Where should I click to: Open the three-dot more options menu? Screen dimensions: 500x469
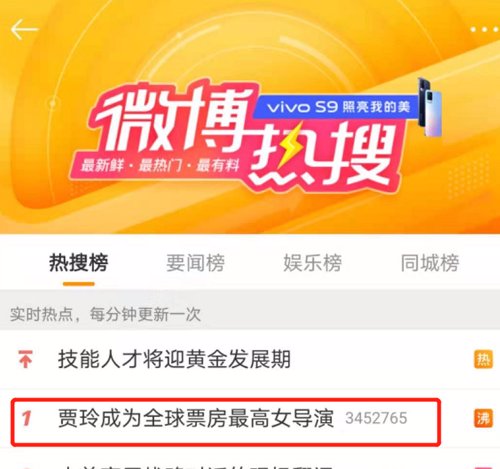coord(485,30)
